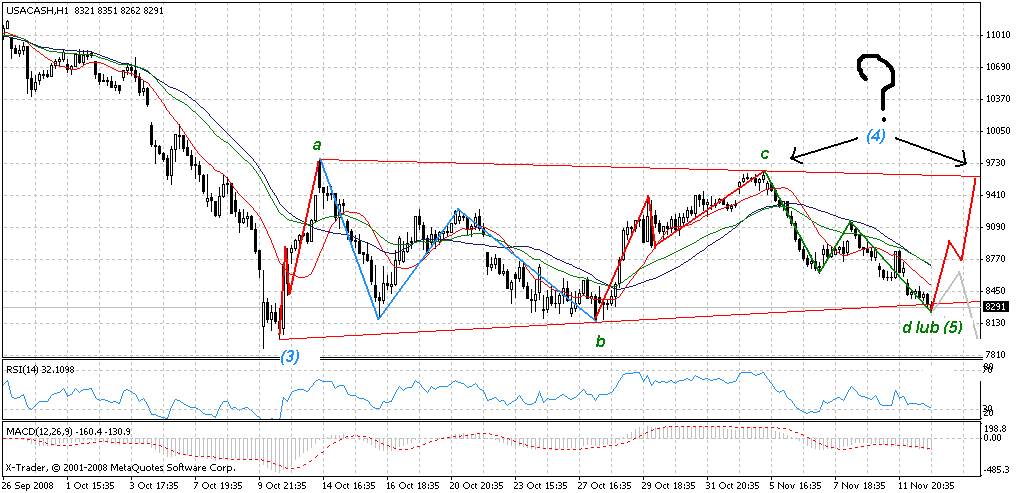
Task: Select the green wave label a
Action: 317,144
